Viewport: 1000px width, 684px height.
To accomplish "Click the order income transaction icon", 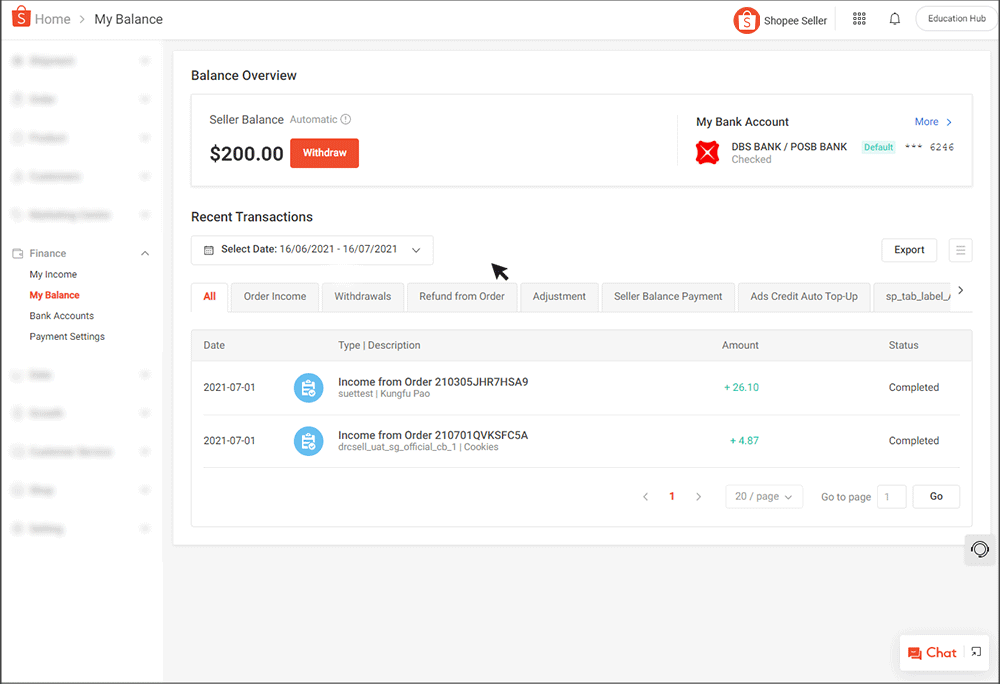I will coord(308,387).
